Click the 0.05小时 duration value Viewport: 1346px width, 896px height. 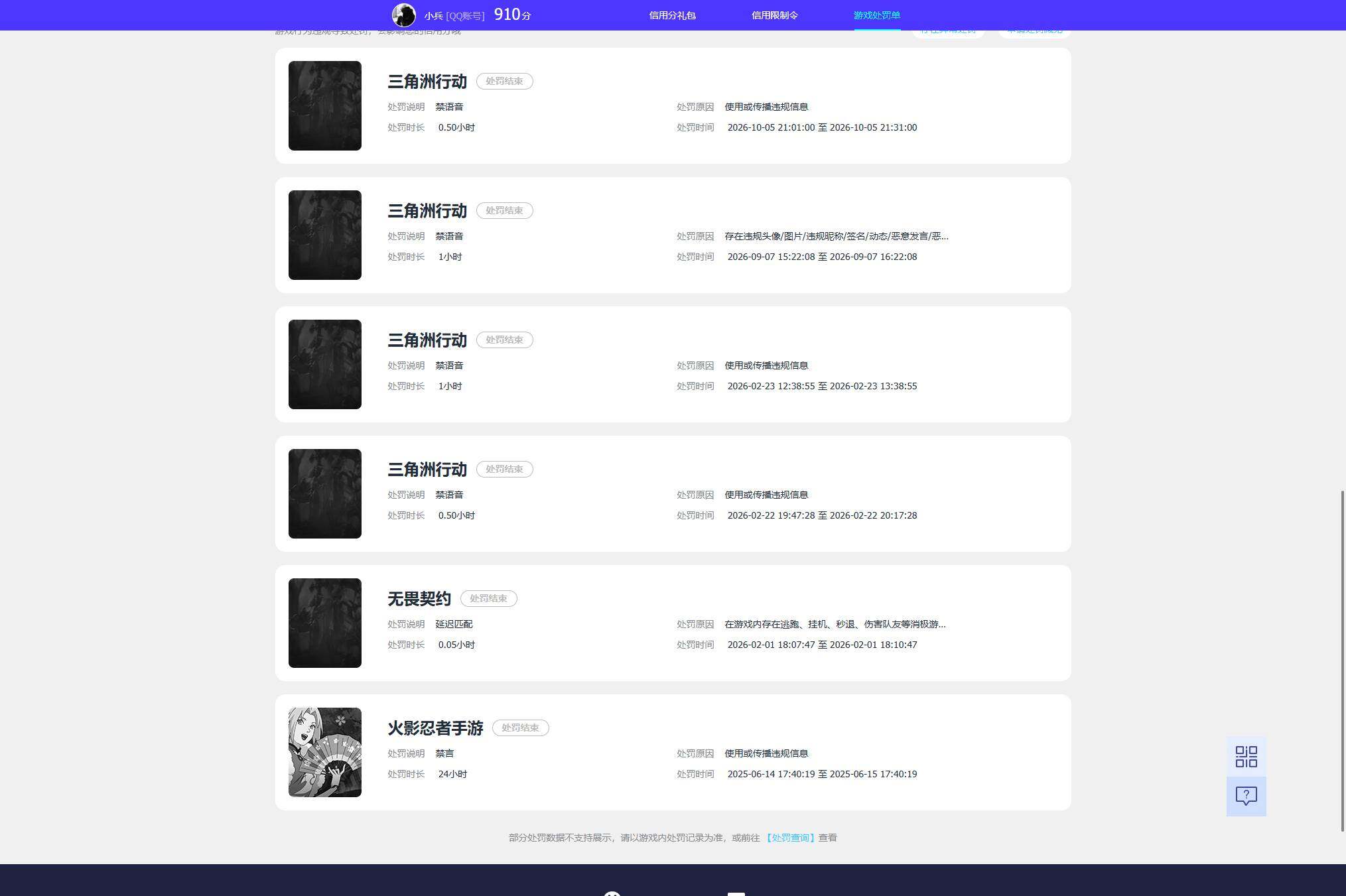(456, 645)
